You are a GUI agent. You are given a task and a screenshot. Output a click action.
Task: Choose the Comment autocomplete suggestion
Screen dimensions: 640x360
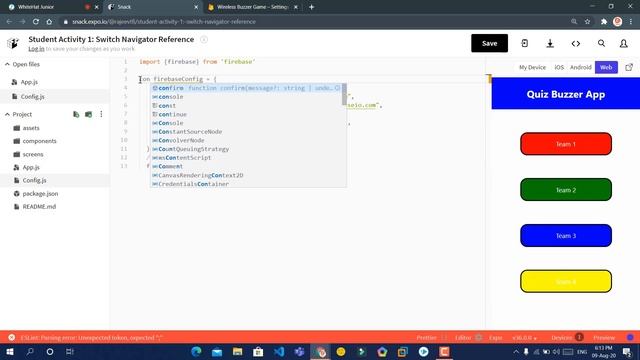pyautogui.click(x=247, y=167)
